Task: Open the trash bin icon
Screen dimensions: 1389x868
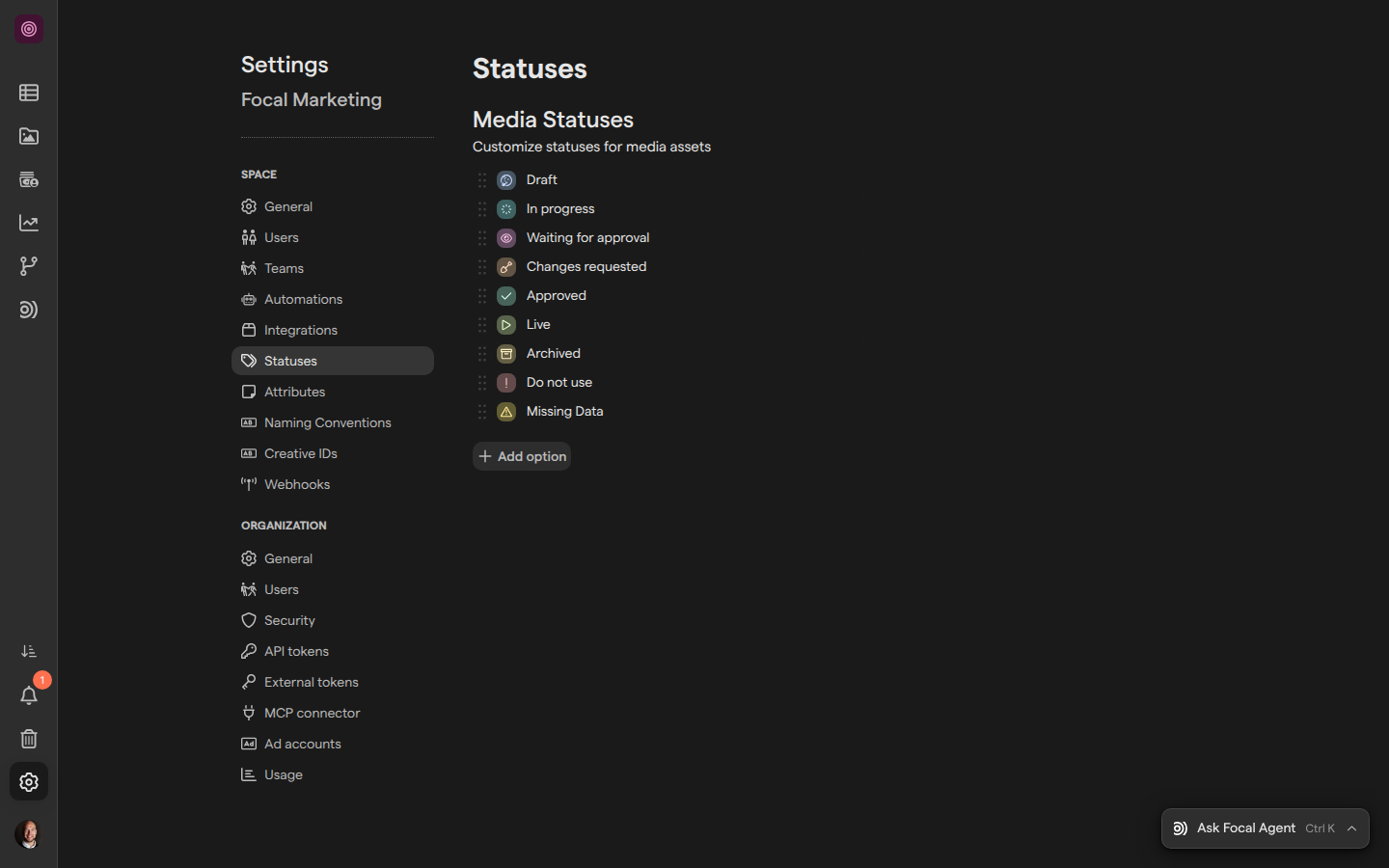Action: (x=29, y=739)
